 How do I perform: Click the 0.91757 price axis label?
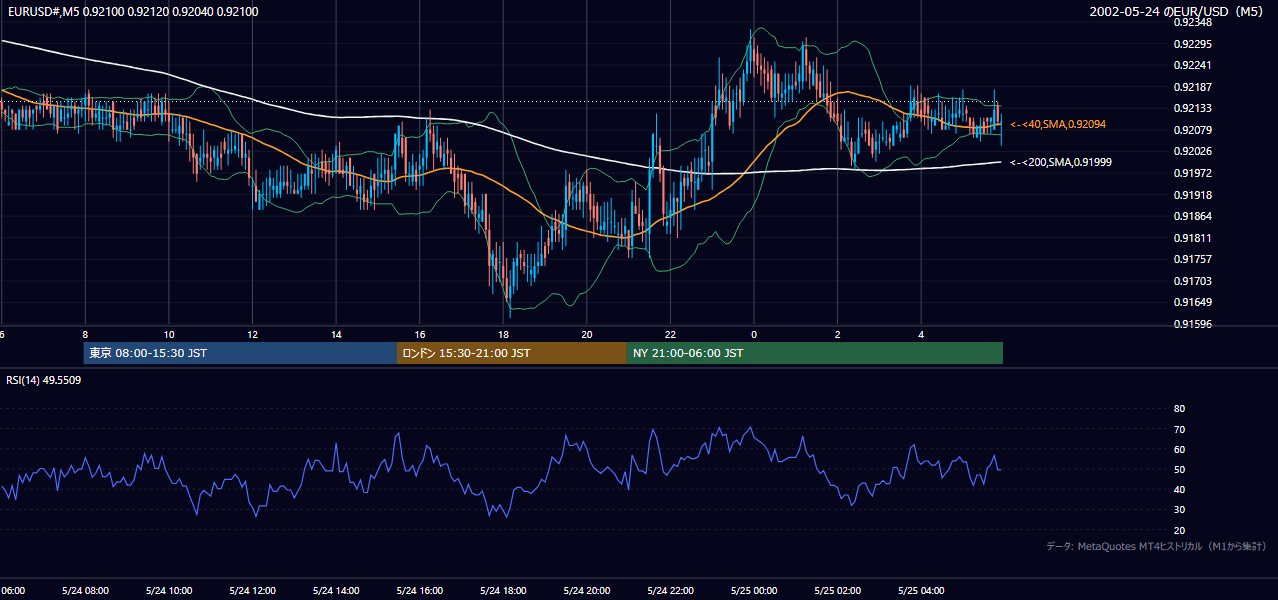point(1194,259)
